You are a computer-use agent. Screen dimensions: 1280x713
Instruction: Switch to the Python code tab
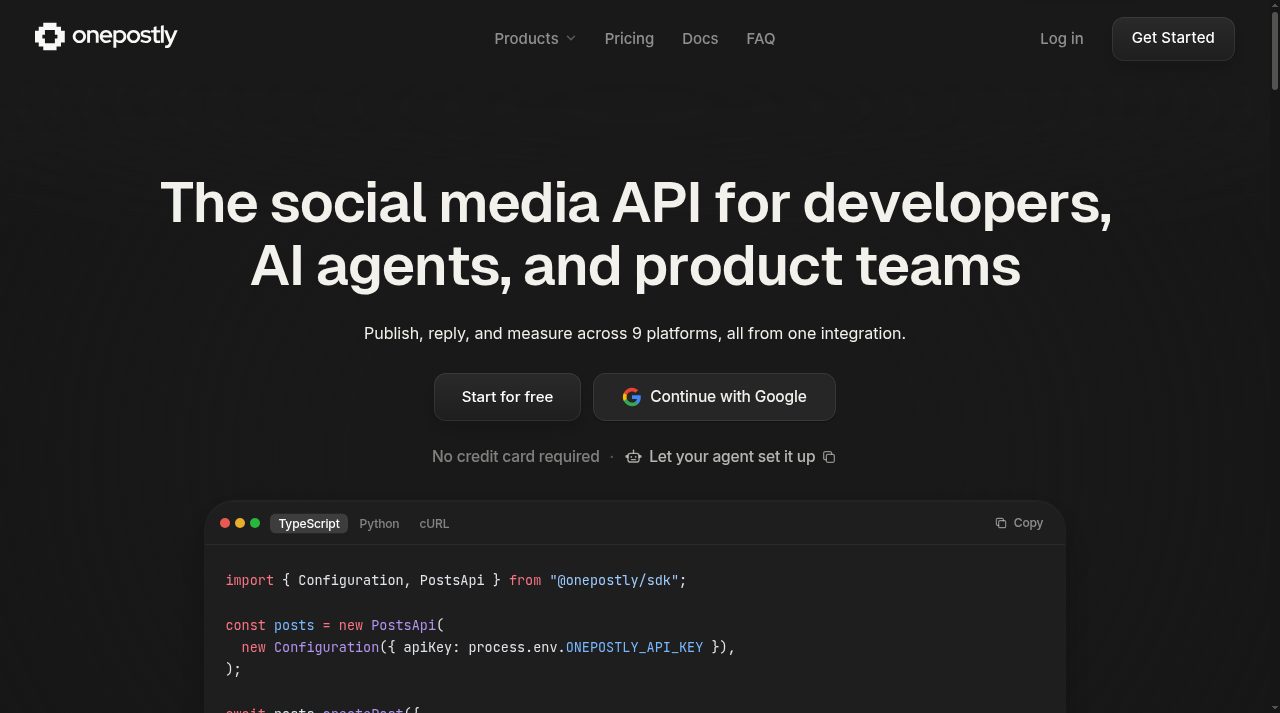click(379, 523)
